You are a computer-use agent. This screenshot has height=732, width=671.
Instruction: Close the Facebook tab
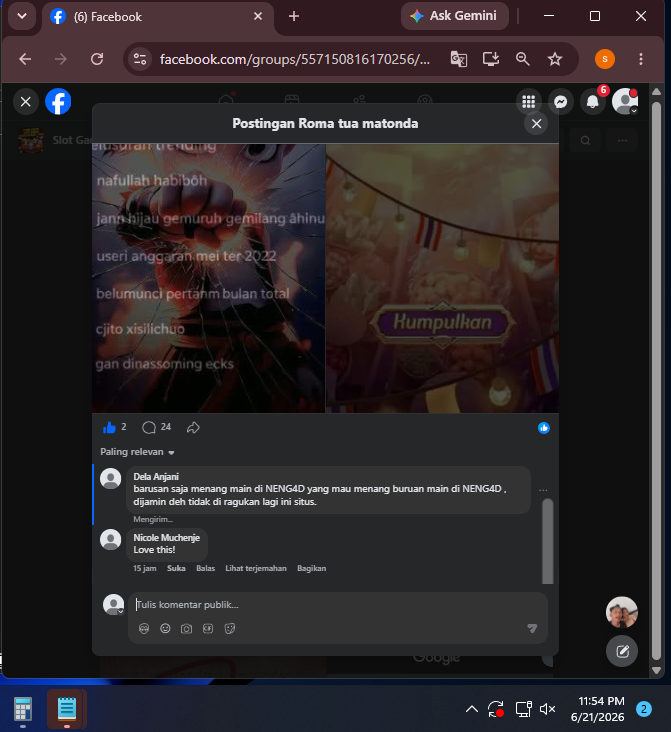(x=258, y=16)
